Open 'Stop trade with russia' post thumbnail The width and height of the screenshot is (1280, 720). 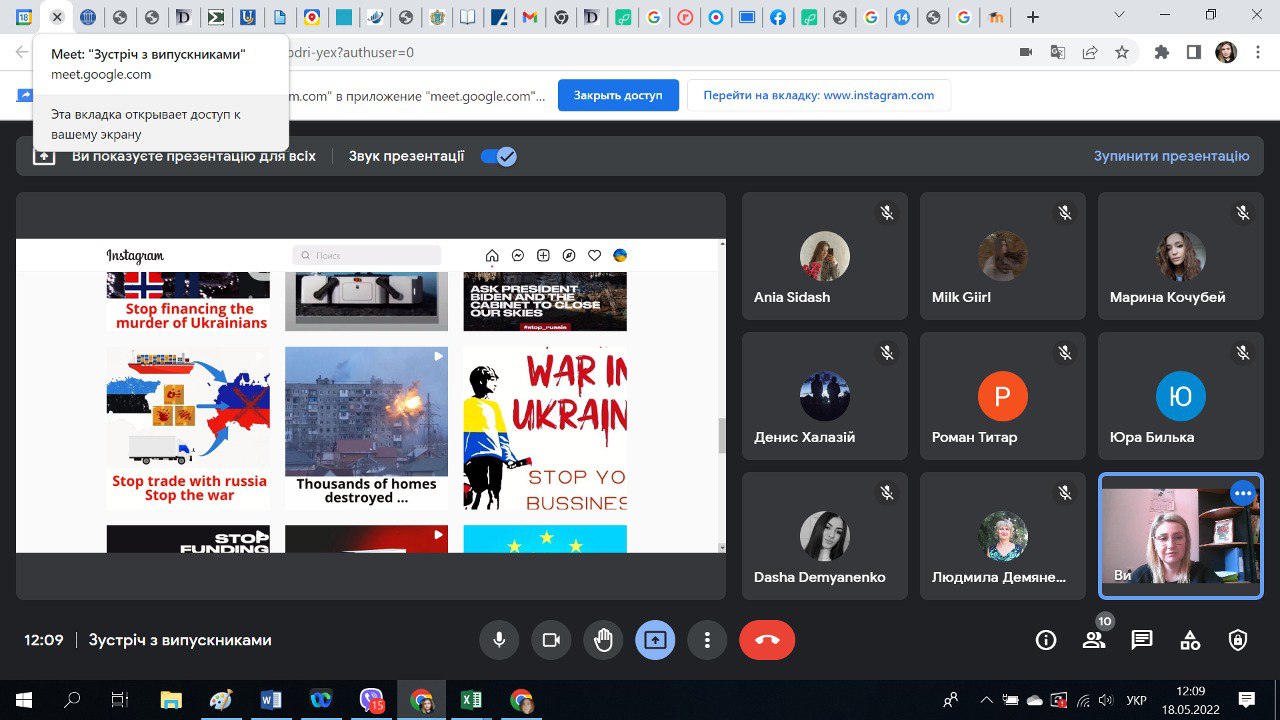[x=188, y=428]
